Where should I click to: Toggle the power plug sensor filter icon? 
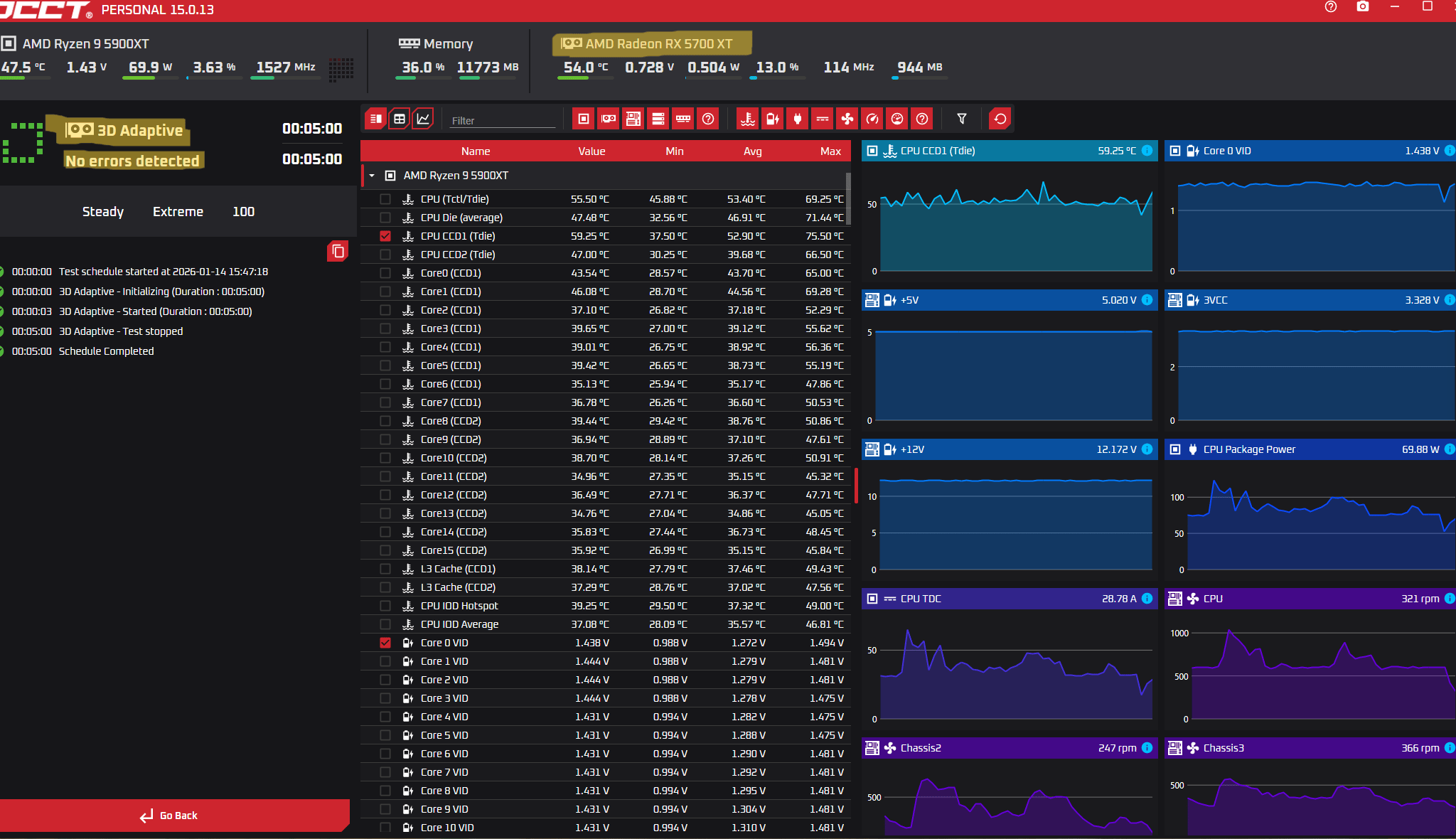[x=798, y=119]
